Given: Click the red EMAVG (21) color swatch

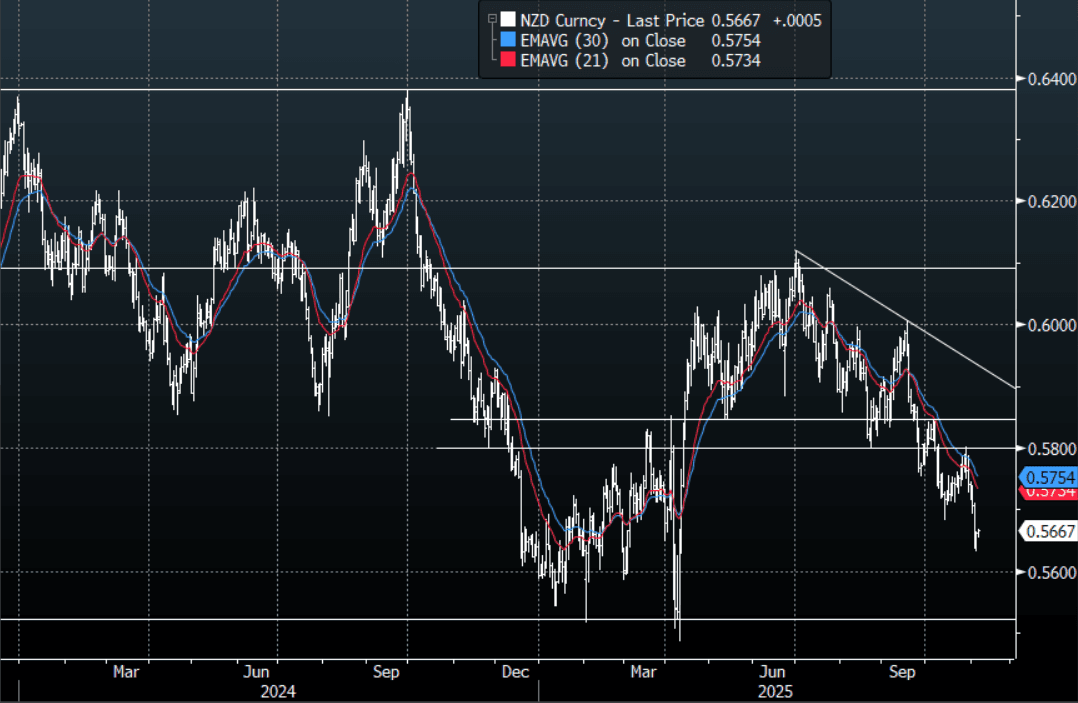Looking at the screenshot, I should pos(508,61).
